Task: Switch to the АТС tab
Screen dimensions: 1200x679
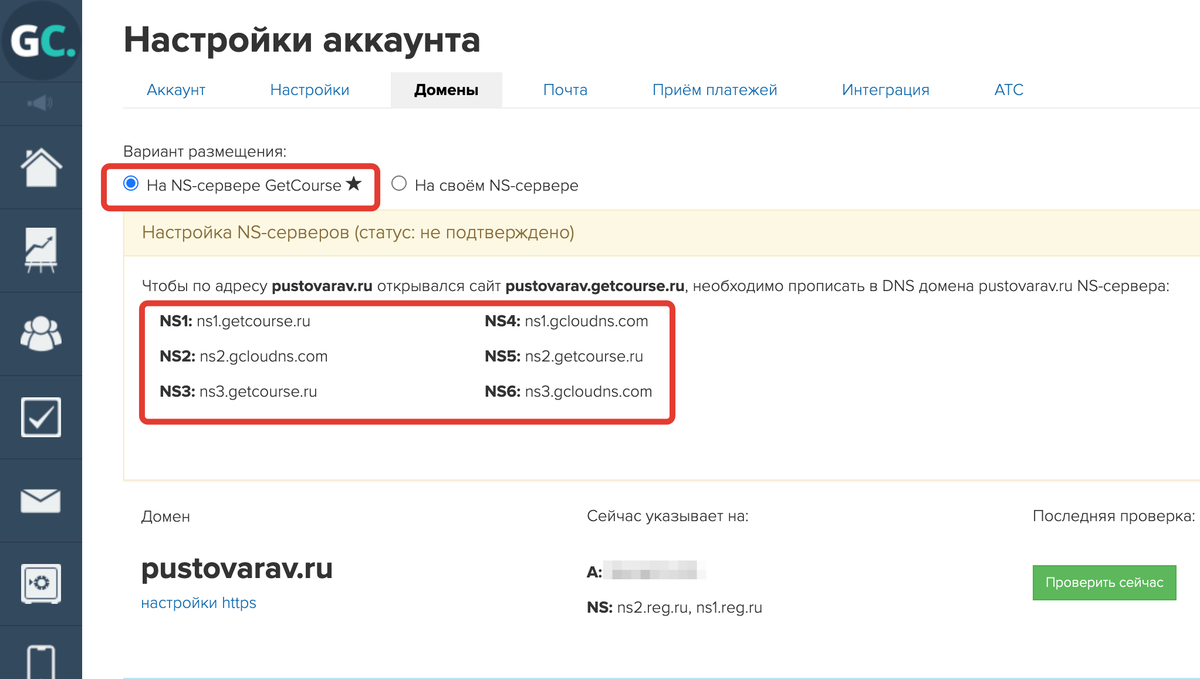Action: tap(1009, 90)
